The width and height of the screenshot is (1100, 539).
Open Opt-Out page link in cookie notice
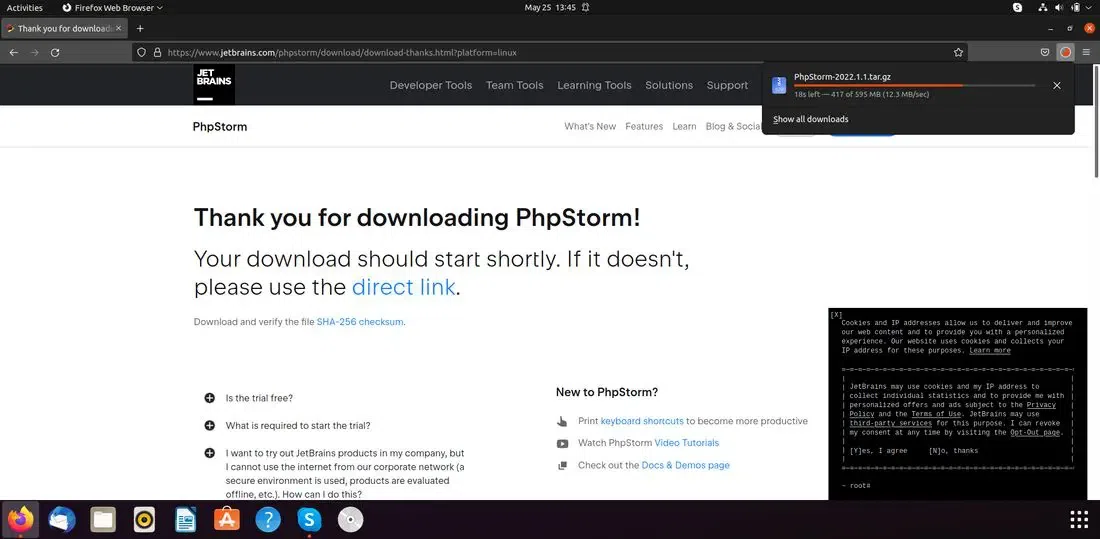click(1035, 432)
